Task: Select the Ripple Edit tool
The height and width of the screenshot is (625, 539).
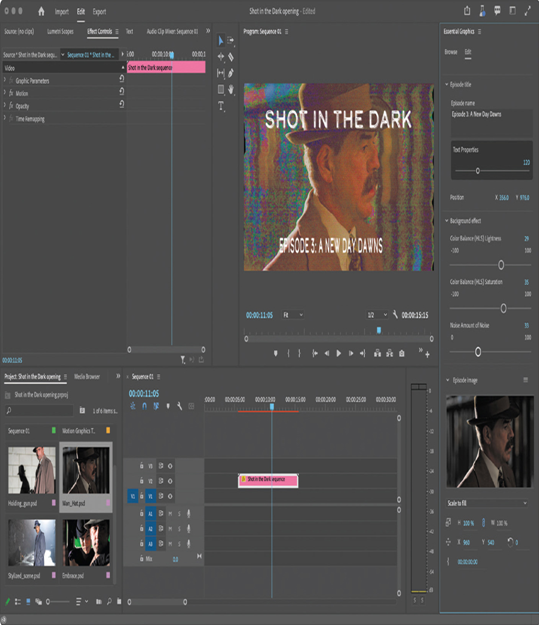Action: [x=220, y=57]
